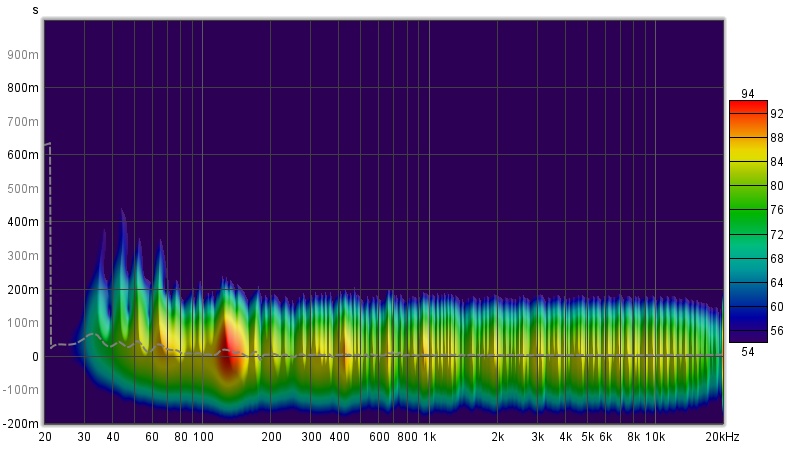Click the 100 label on the frequency axis
This screenshot has width=800, height=450.
pos(203,437)
